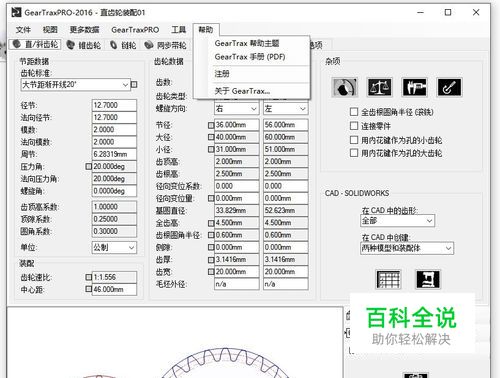Viewport: 500px width, 378px height.
Task: Toggle the lock box beside 齿轮速比
Action: click(x=89, y=277)
